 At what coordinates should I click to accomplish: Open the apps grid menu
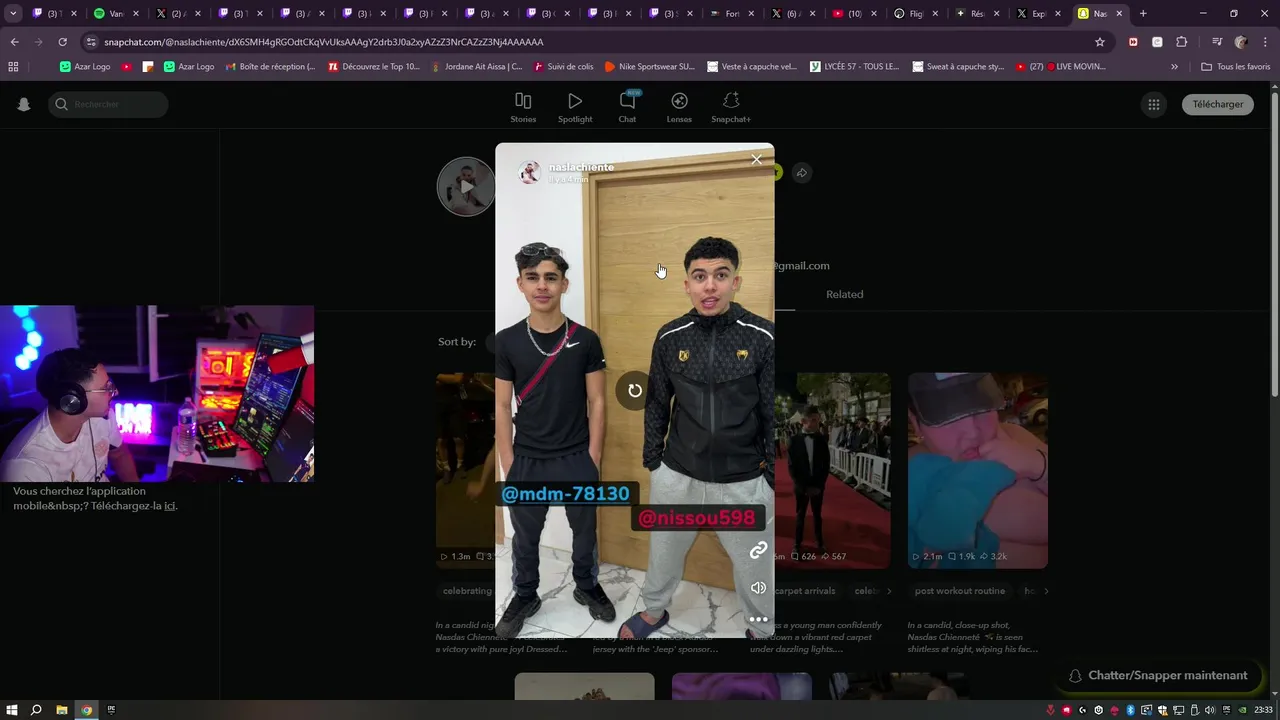tap(1154, 104)
